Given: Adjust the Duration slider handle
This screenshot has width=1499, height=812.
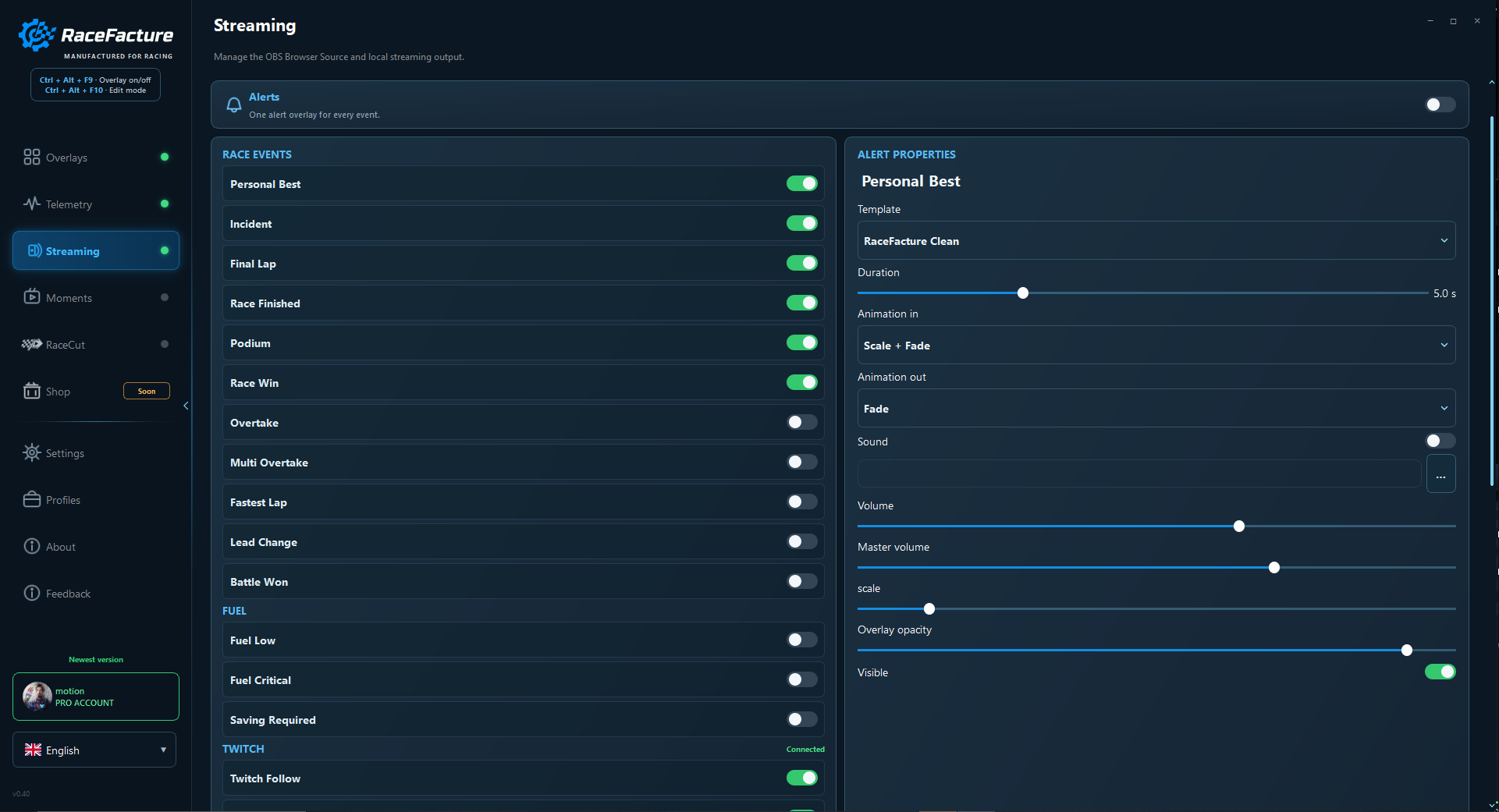Looking at the screenshot, I should pos(1022,293).
